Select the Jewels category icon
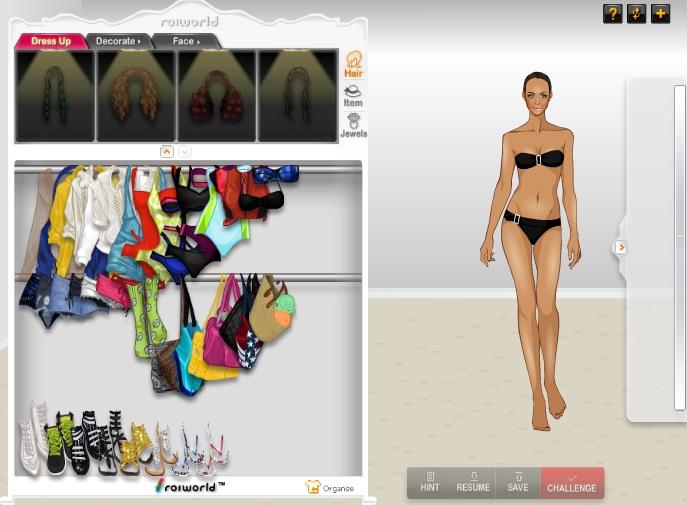 coord(353,125)
